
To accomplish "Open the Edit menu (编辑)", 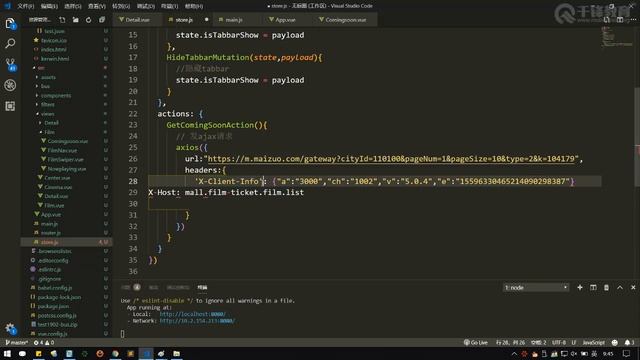I will point(49,6).
